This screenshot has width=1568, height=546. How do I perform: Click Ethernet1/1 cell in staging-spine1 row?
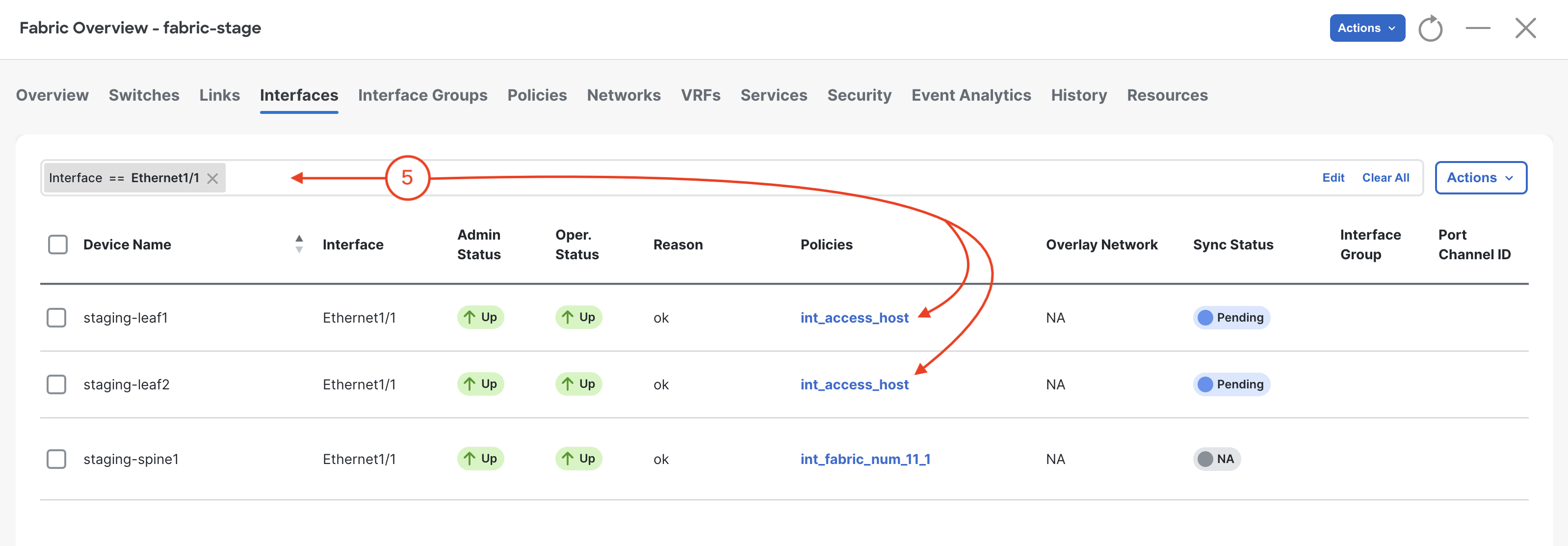tap(359, 459)
